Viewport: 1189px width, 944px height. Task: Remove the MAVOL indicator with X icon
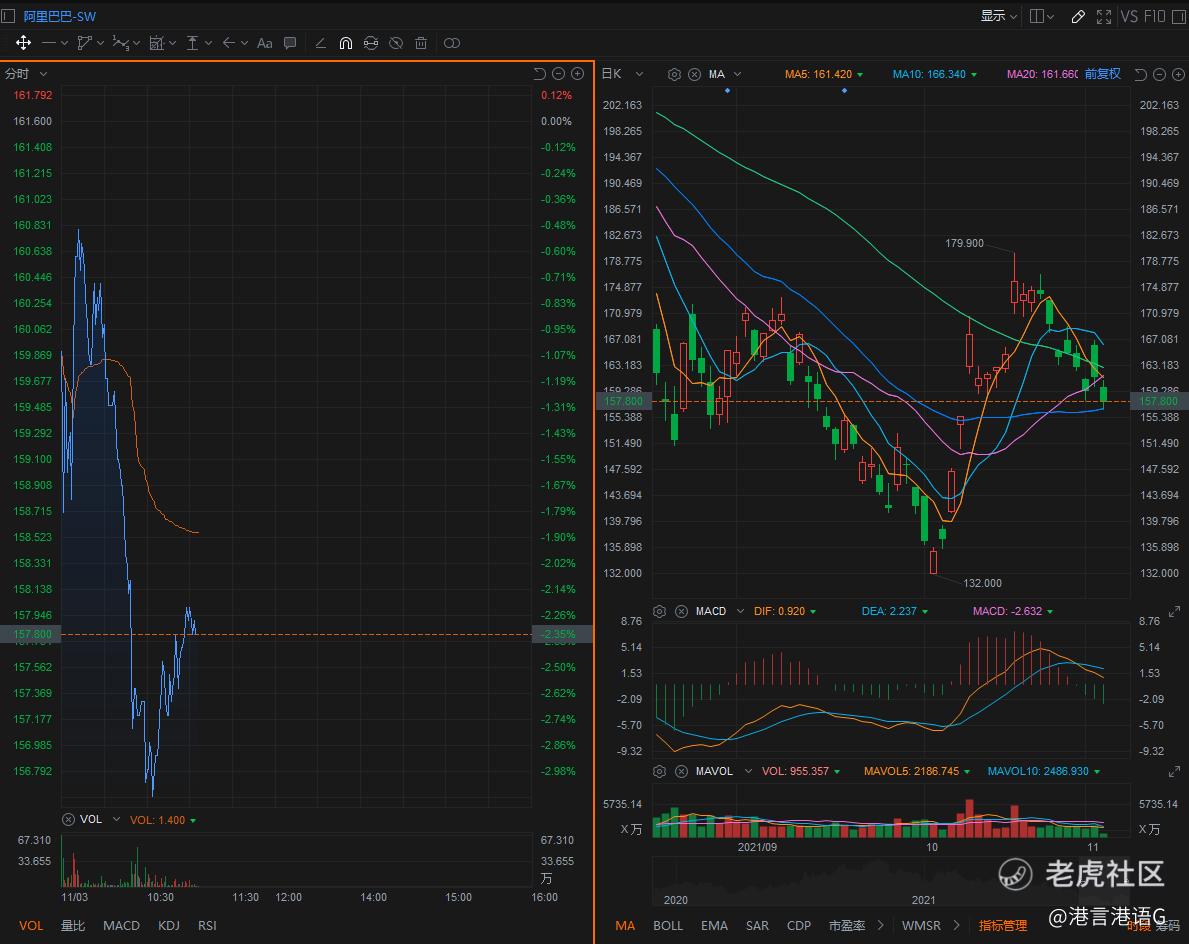click(x=681, y=771)
